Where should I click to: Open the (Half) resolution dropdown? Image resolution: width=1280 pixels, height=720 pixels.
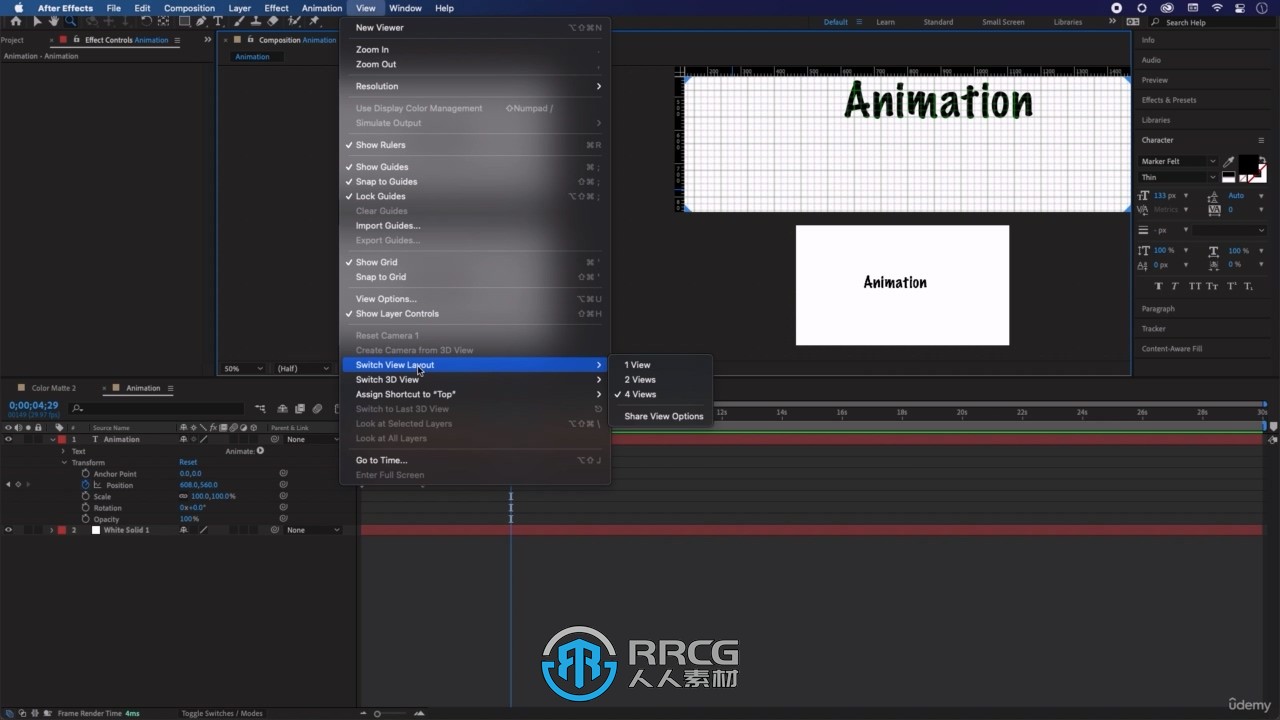pos(303,369)
